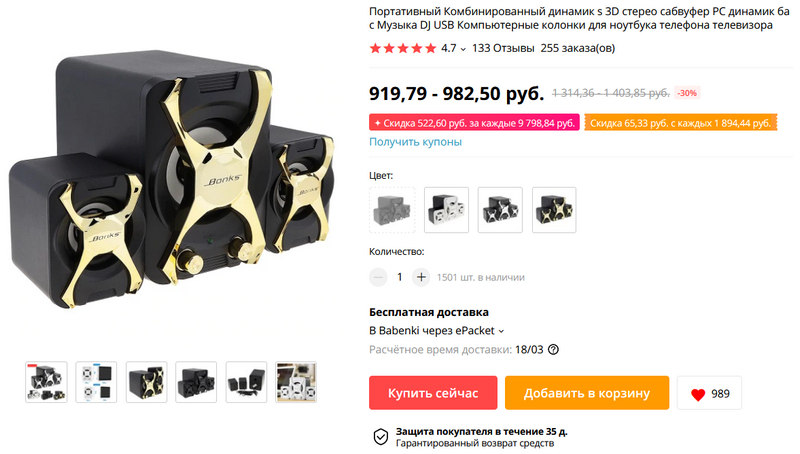Increase quantity with the plus button
Screen dimensions: 800x454
click(x=421, y=277)
